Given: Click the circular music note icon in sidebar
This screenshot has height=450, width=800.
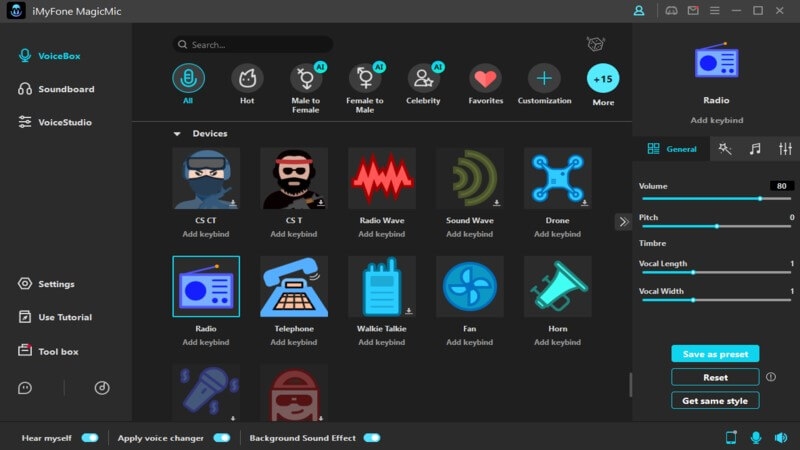Looking at the screenshot, I should click(102, 388).
